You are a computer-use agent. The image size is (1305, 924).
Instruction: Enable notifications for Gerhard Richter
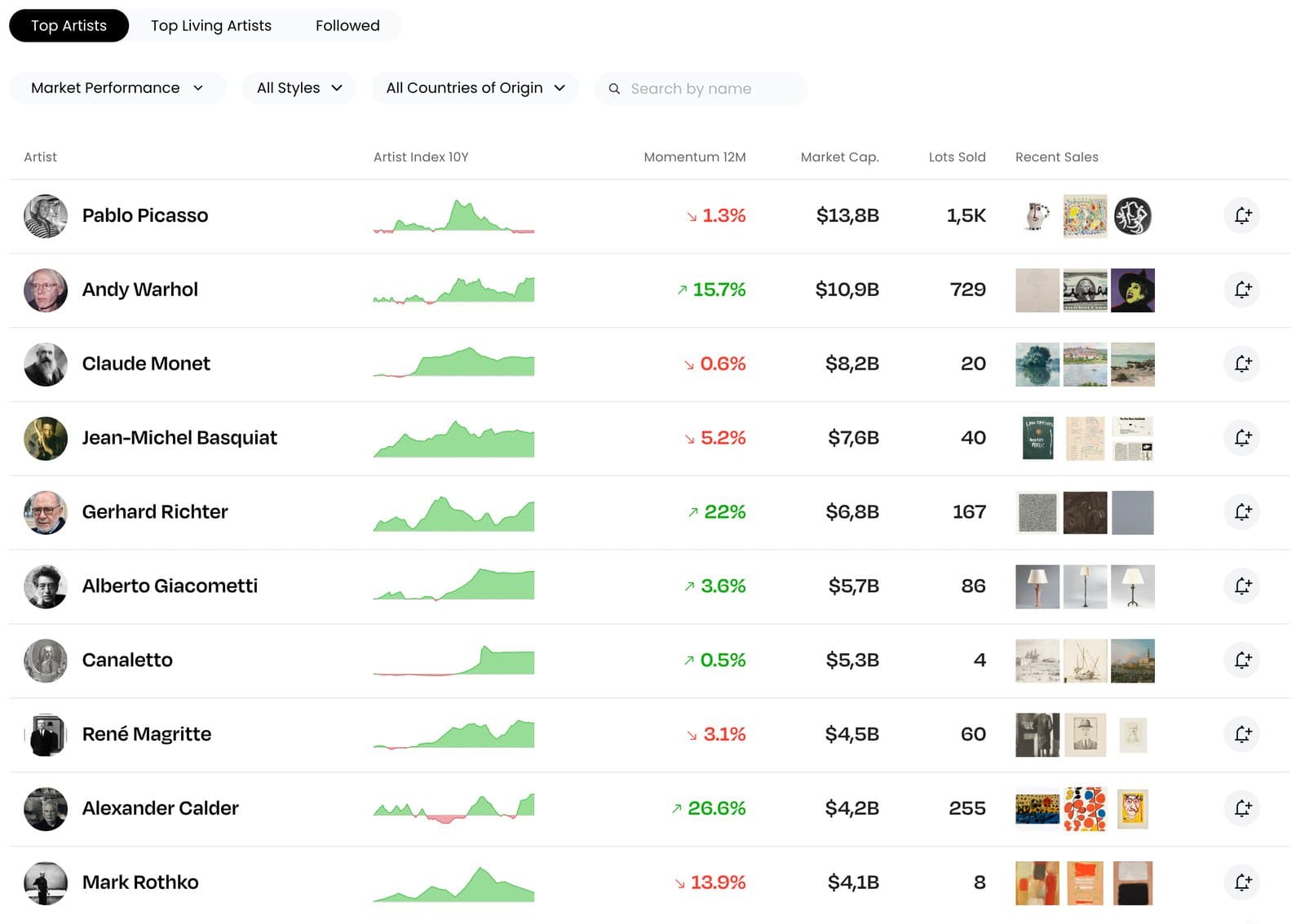(x=1242, y=512)
